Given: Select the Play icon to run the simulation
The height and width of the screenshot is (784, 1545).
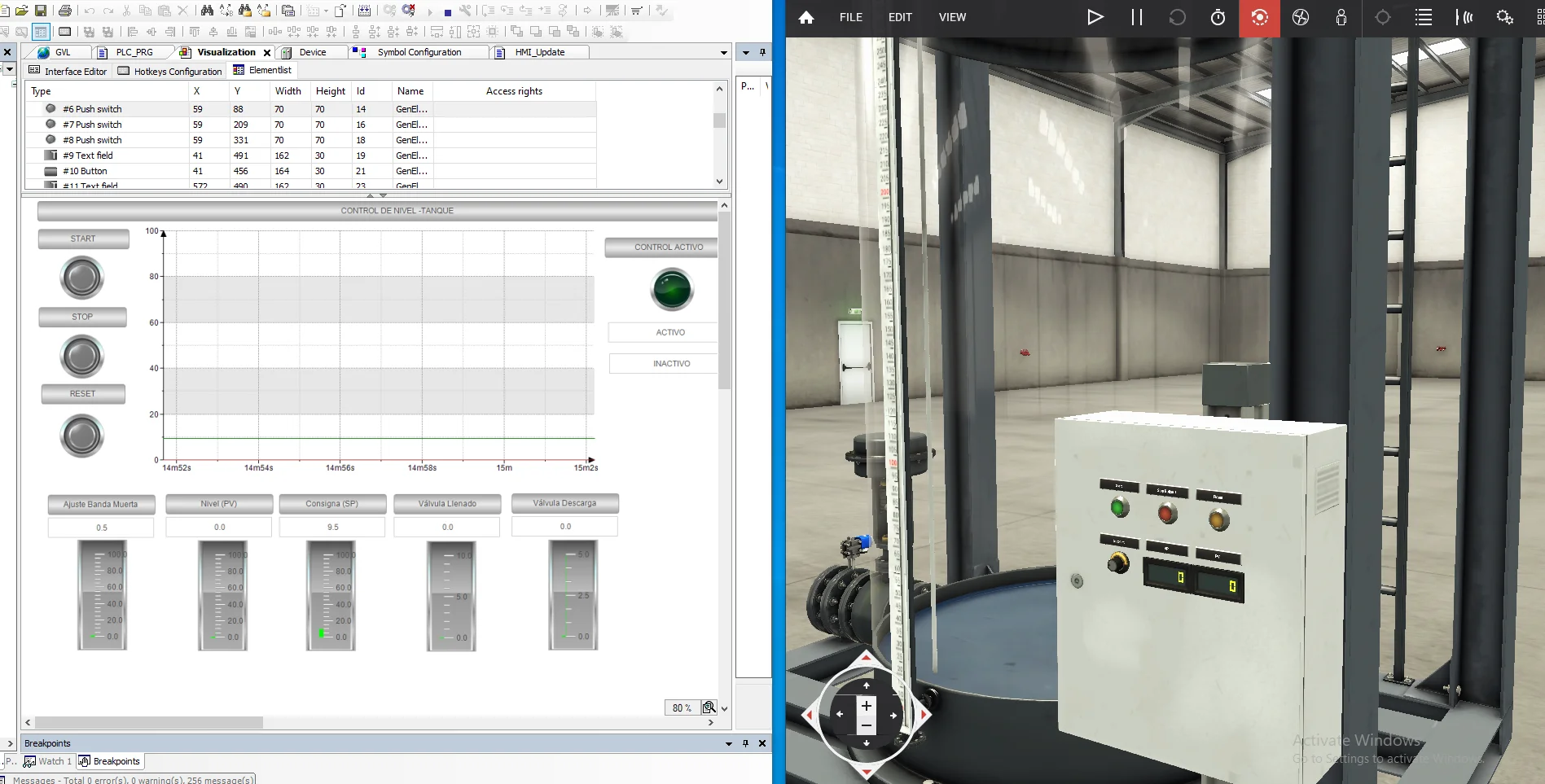Looking at the screenshot, I should coord(1095,17).
